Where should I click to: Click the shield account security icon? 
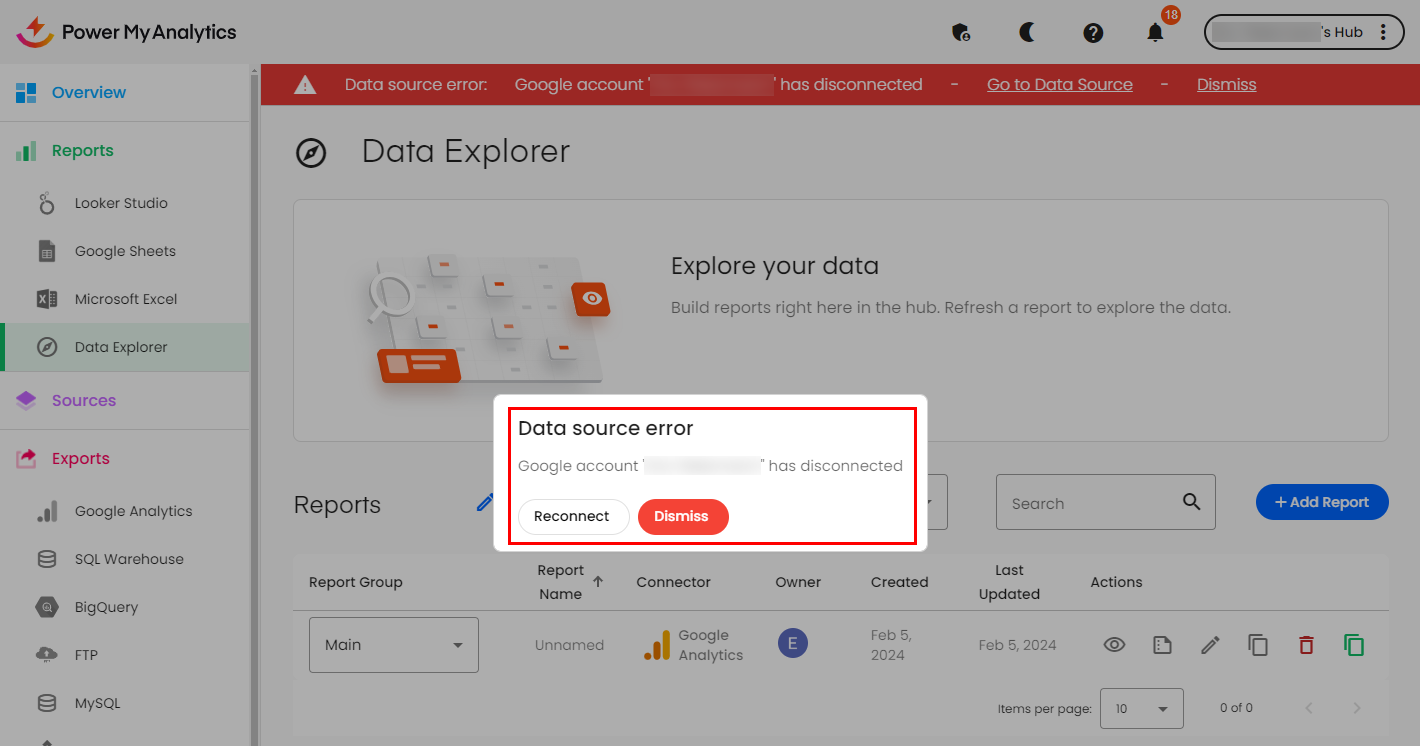(961, 33)
